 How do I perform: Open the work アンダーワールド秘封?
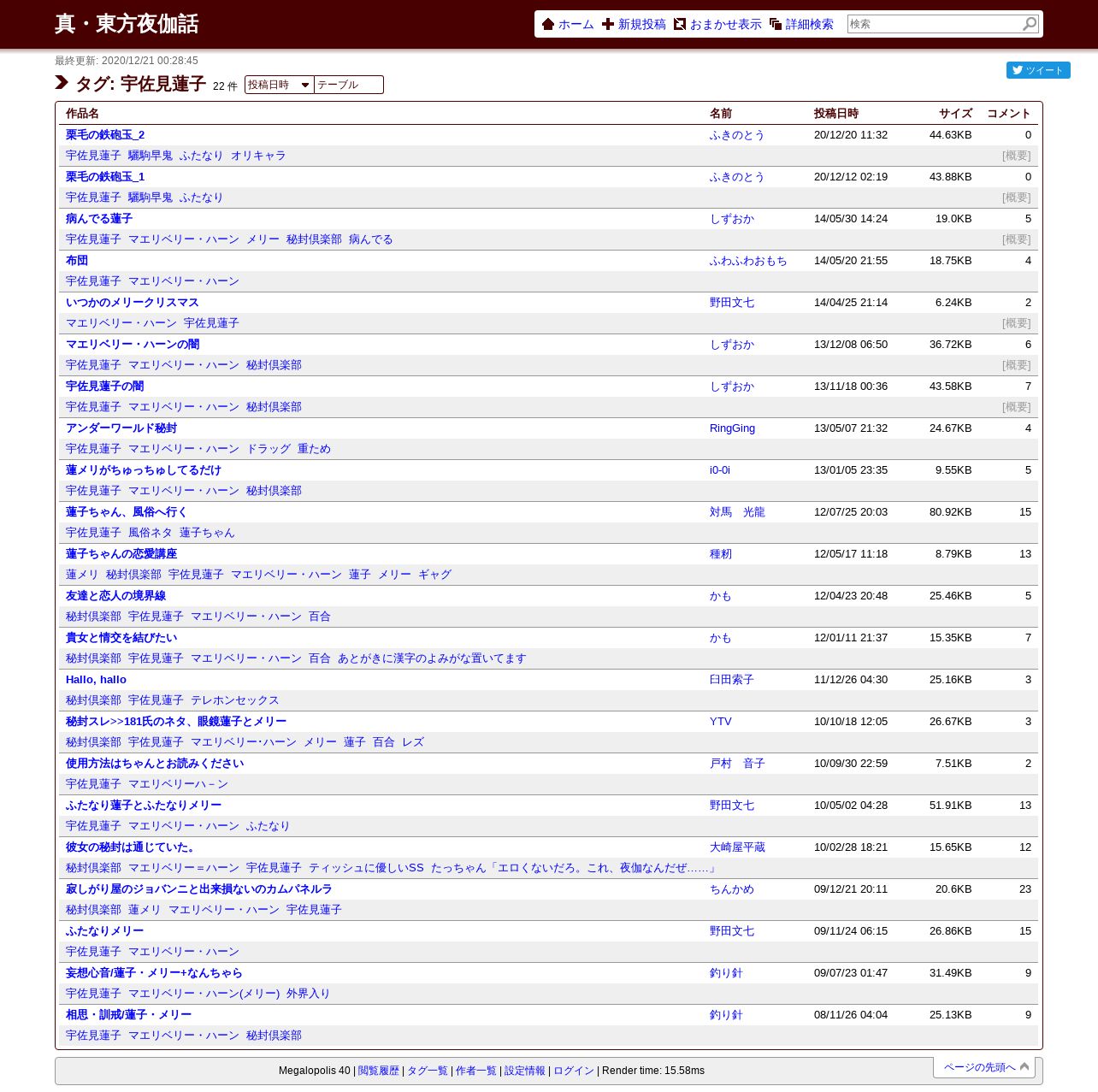[x=121, y=428]
